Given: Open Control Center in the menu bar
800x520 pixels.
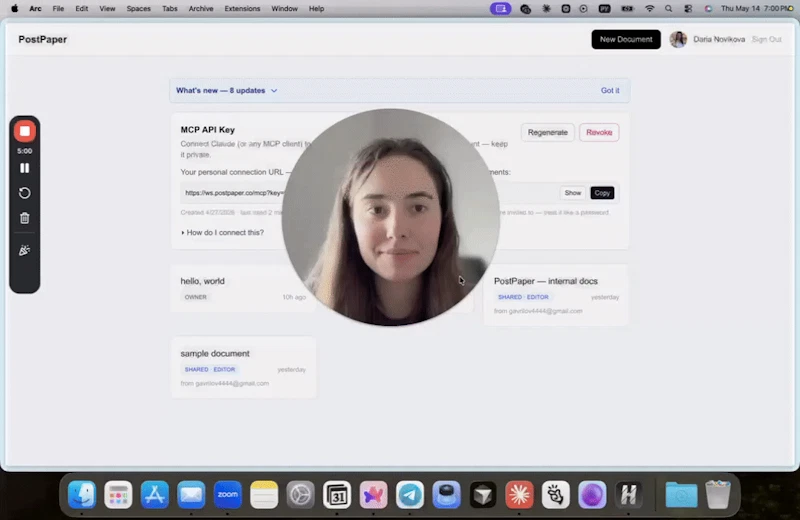Looking at the screenshot, I should [688, 9].
